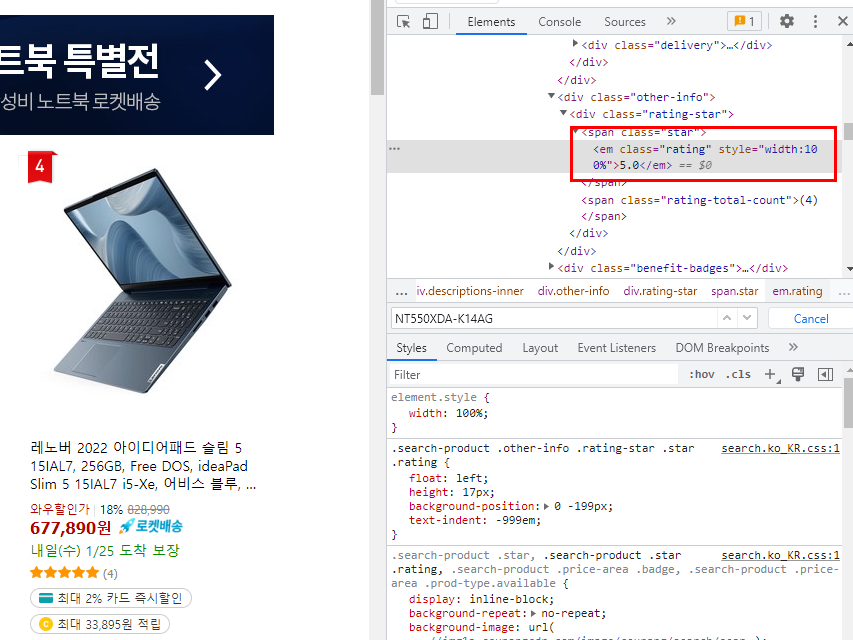The height and width of the screenshot is (640, 853).
Task: Show more styles pane tabs
Action: (793, 347)
